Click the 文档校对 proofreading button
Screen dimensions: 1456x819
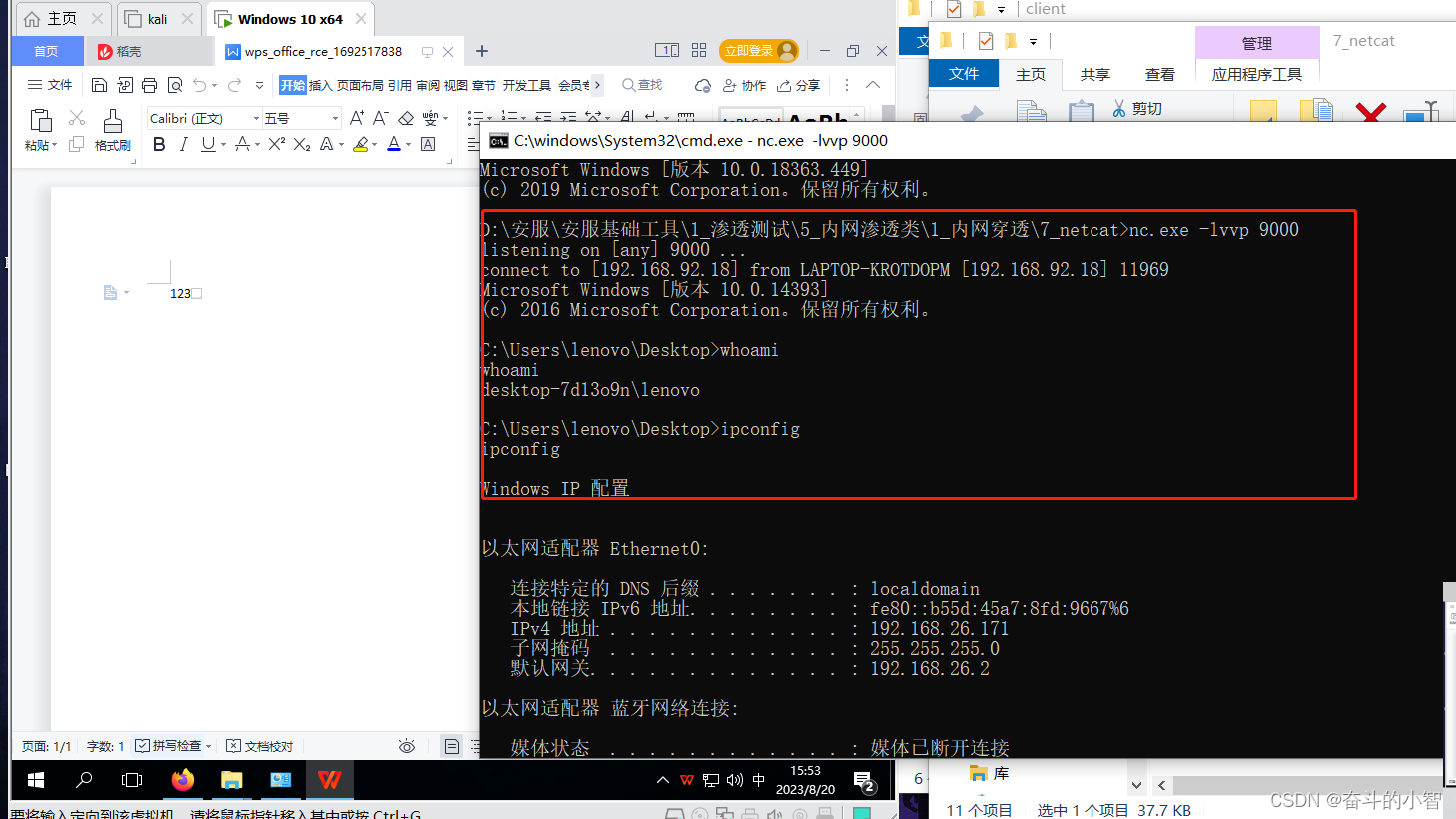pos(260,746)
